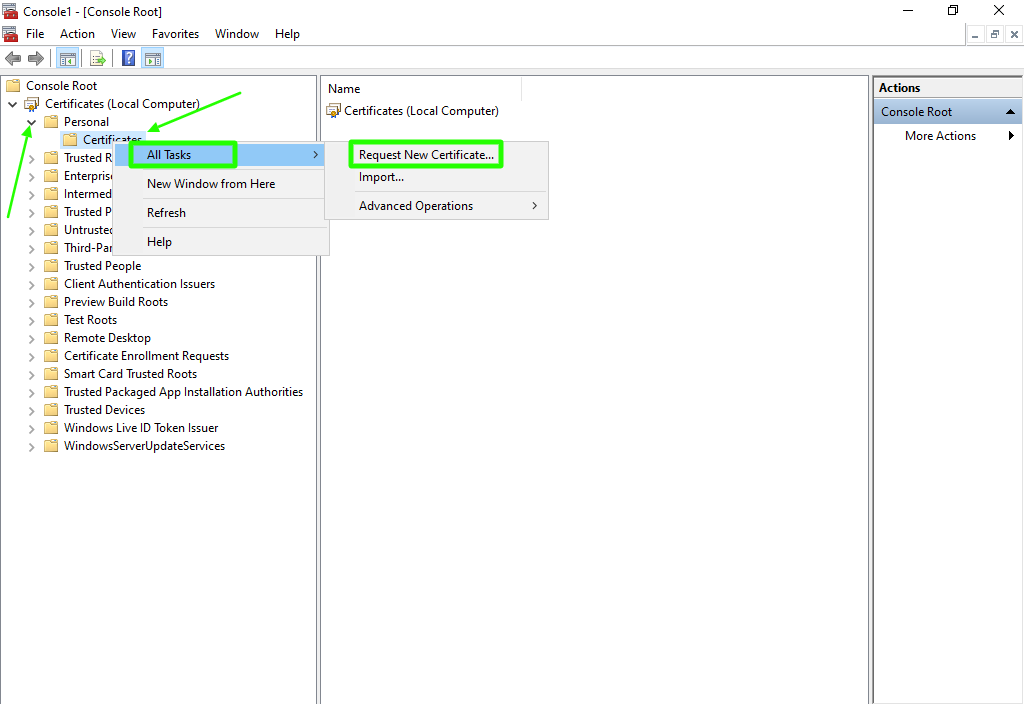
Task: Open More Actions in Actions pane
Action: tap(940, 136)
